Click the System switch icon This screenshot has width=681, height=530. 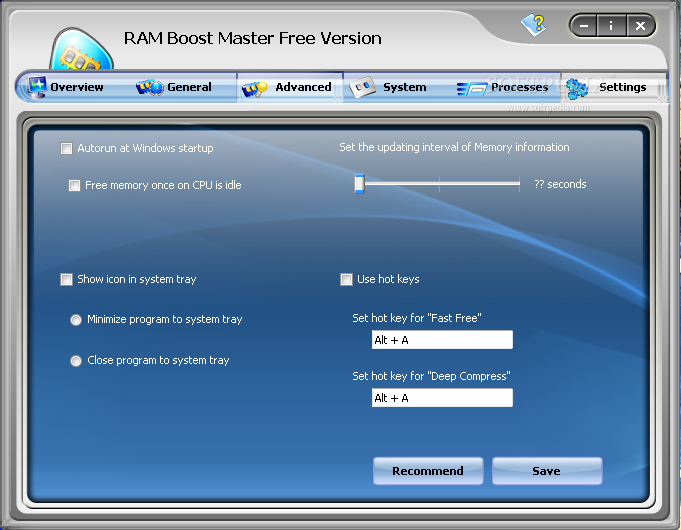point(362,87)
